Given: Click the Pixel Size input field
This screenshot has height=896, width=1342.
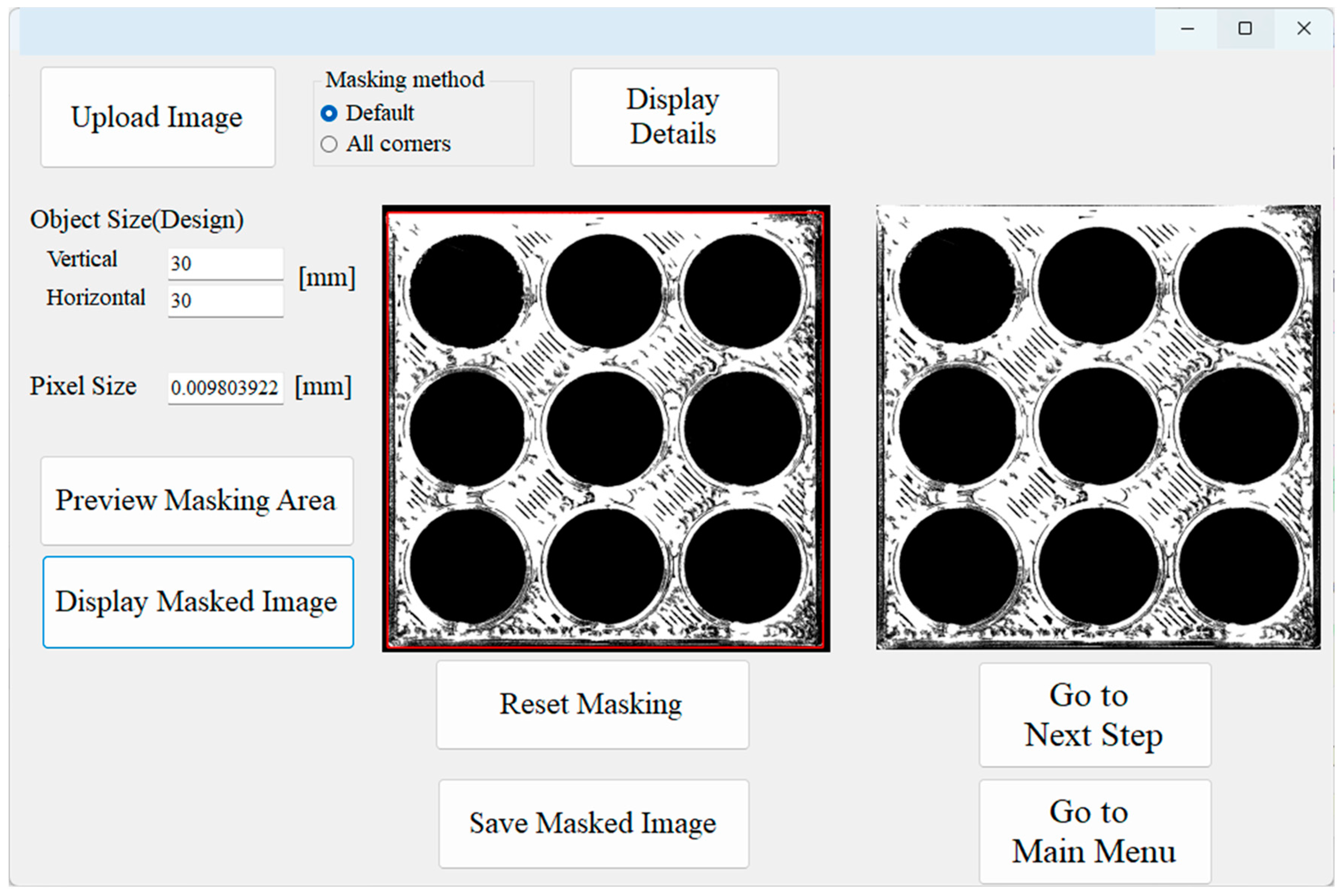Looking at the screenshot, I should (x=225, y=388).
